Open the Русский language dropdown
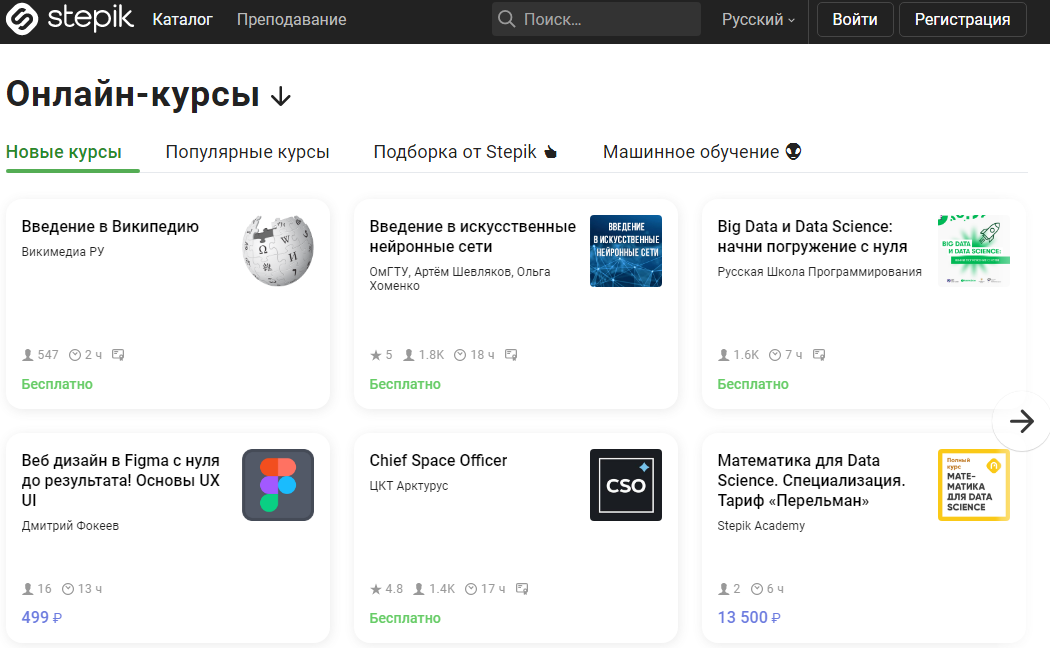 (758, 19)
